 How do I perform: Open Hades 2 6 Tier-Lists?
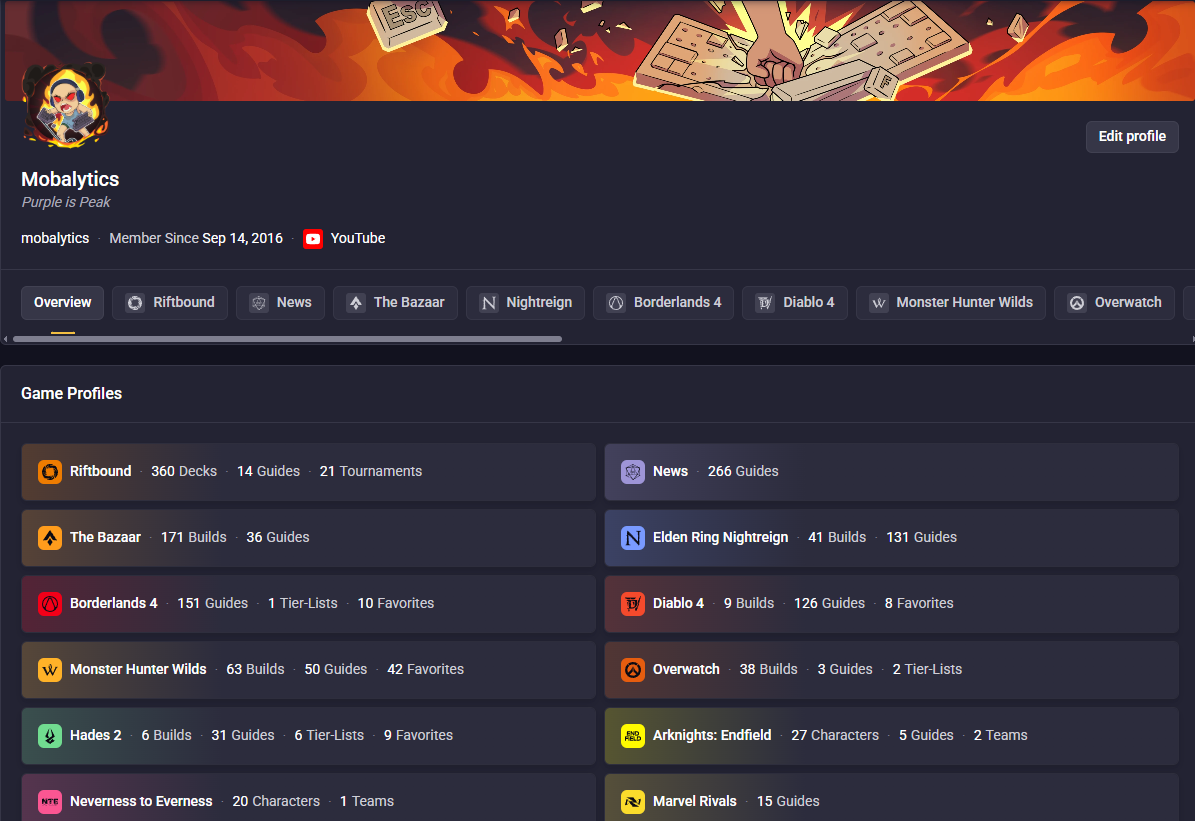(x=329, y=736)
